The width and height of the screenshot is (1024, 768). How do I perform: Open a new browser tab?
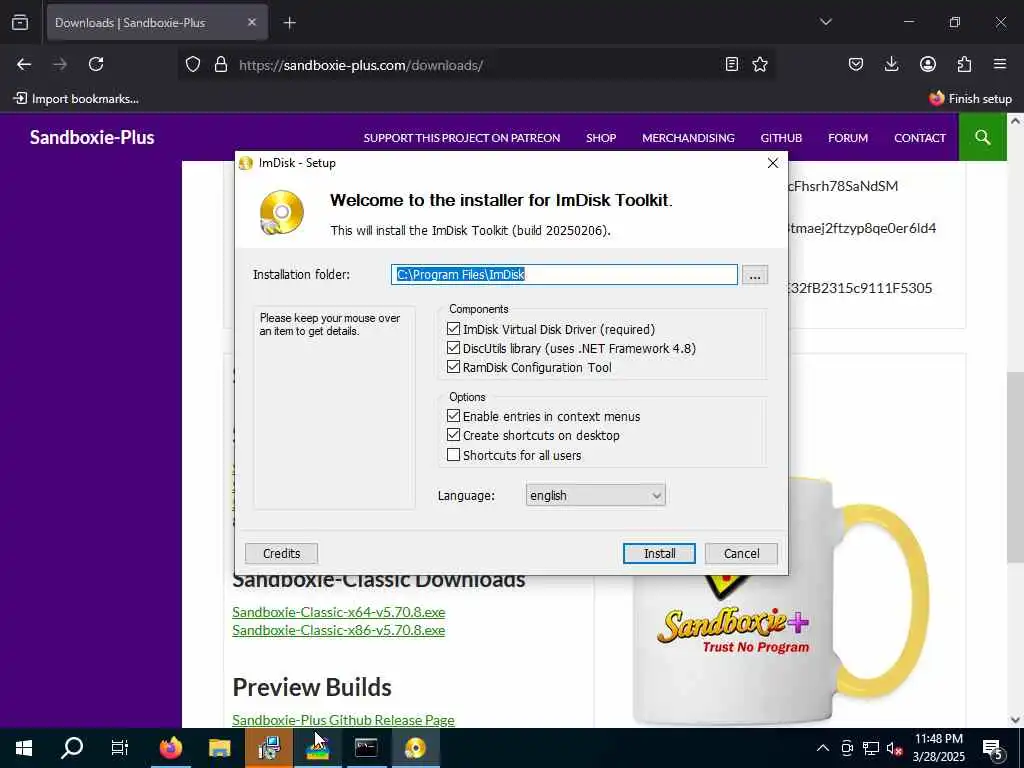(290, 23)
